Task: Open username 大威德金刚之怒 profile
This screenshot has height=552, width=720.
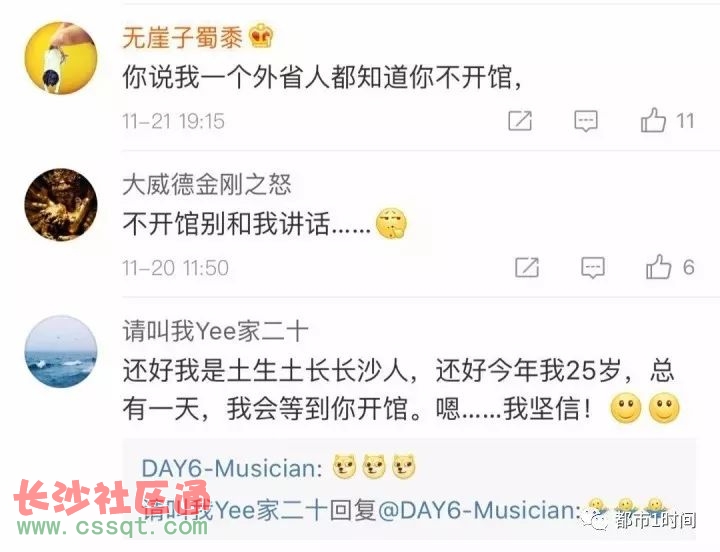Action: click(x=207, y=185)
